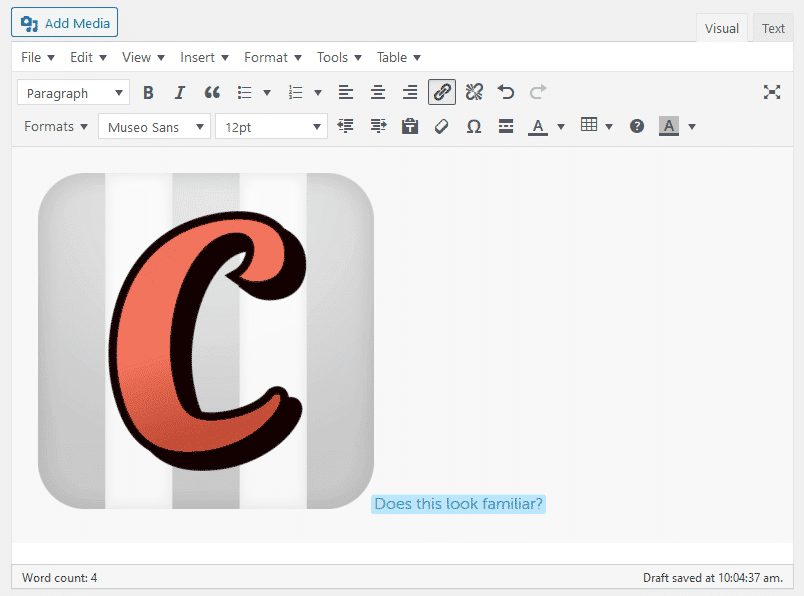Open numbered list style arrow
The width and height of the screenshot is (804, 596).
click(x=318, y=93)
